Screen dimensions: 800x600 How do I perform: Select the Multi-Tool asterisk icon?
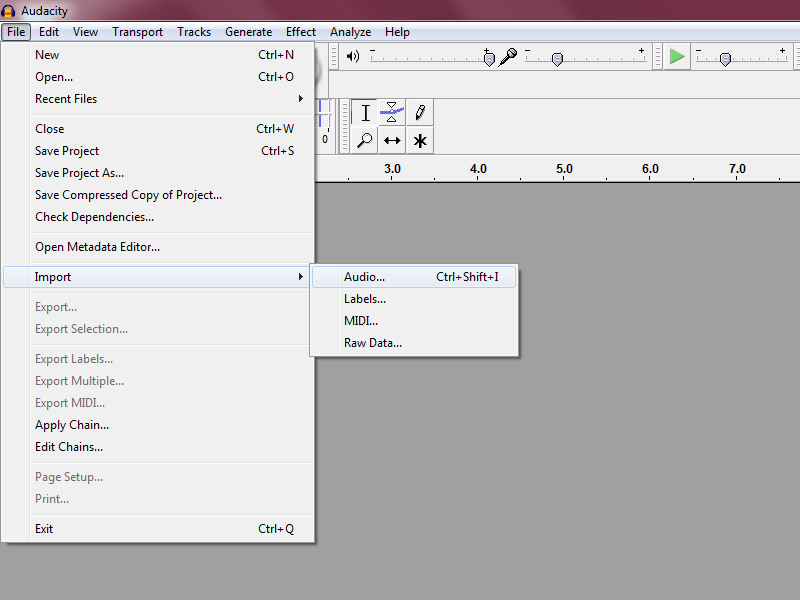click(420, 140)
